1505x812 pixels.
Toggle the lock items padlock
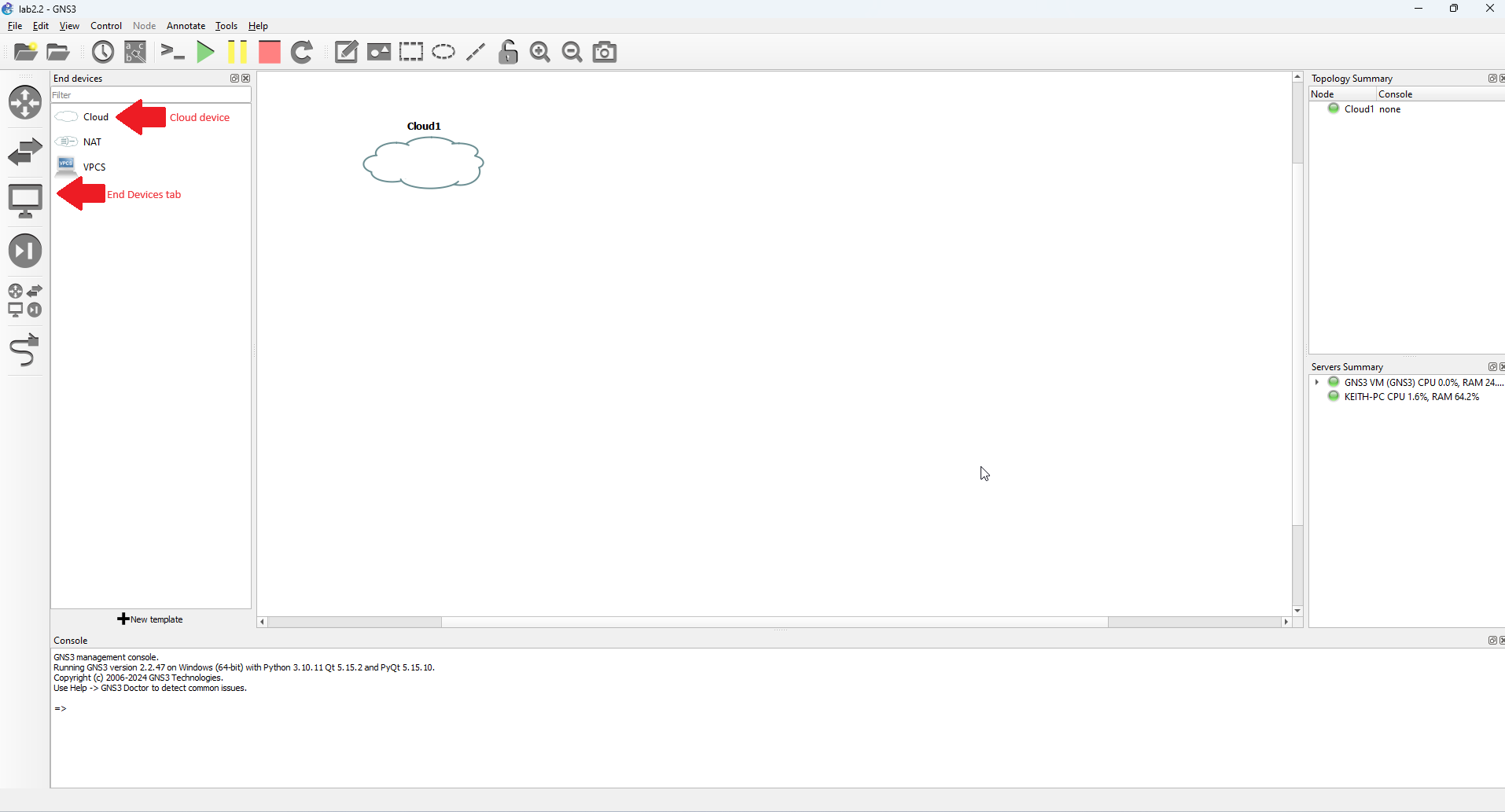pos(508,52)
